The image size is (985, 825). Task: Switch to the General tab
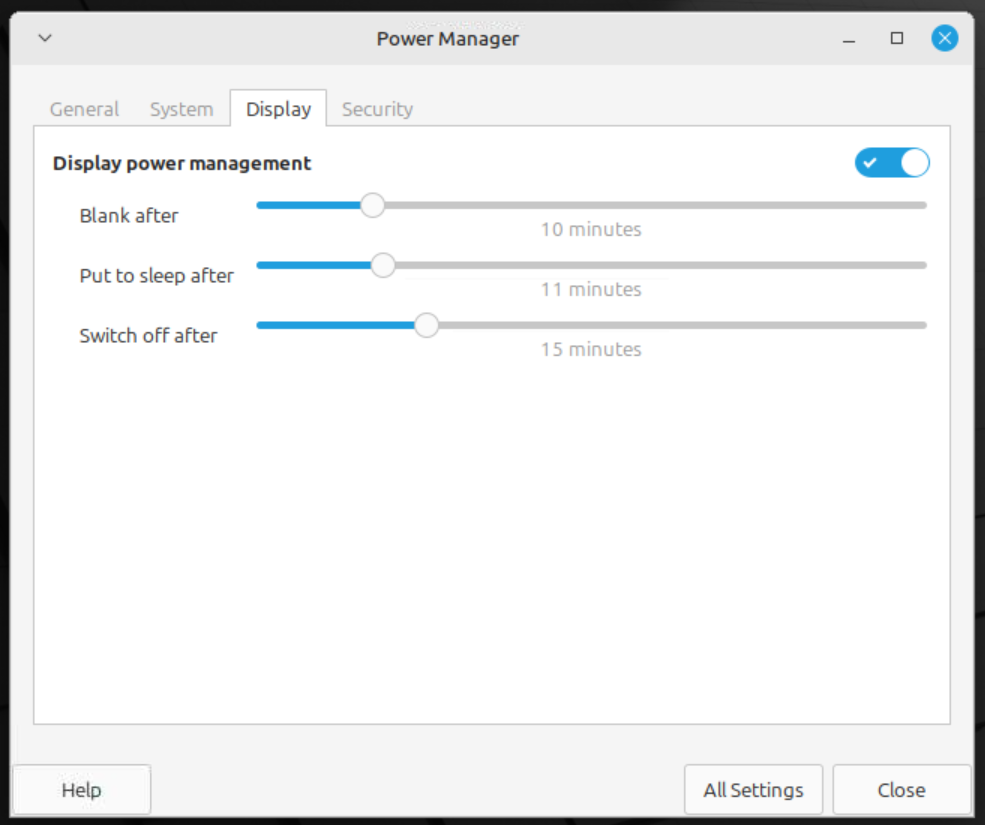(84, 109)
